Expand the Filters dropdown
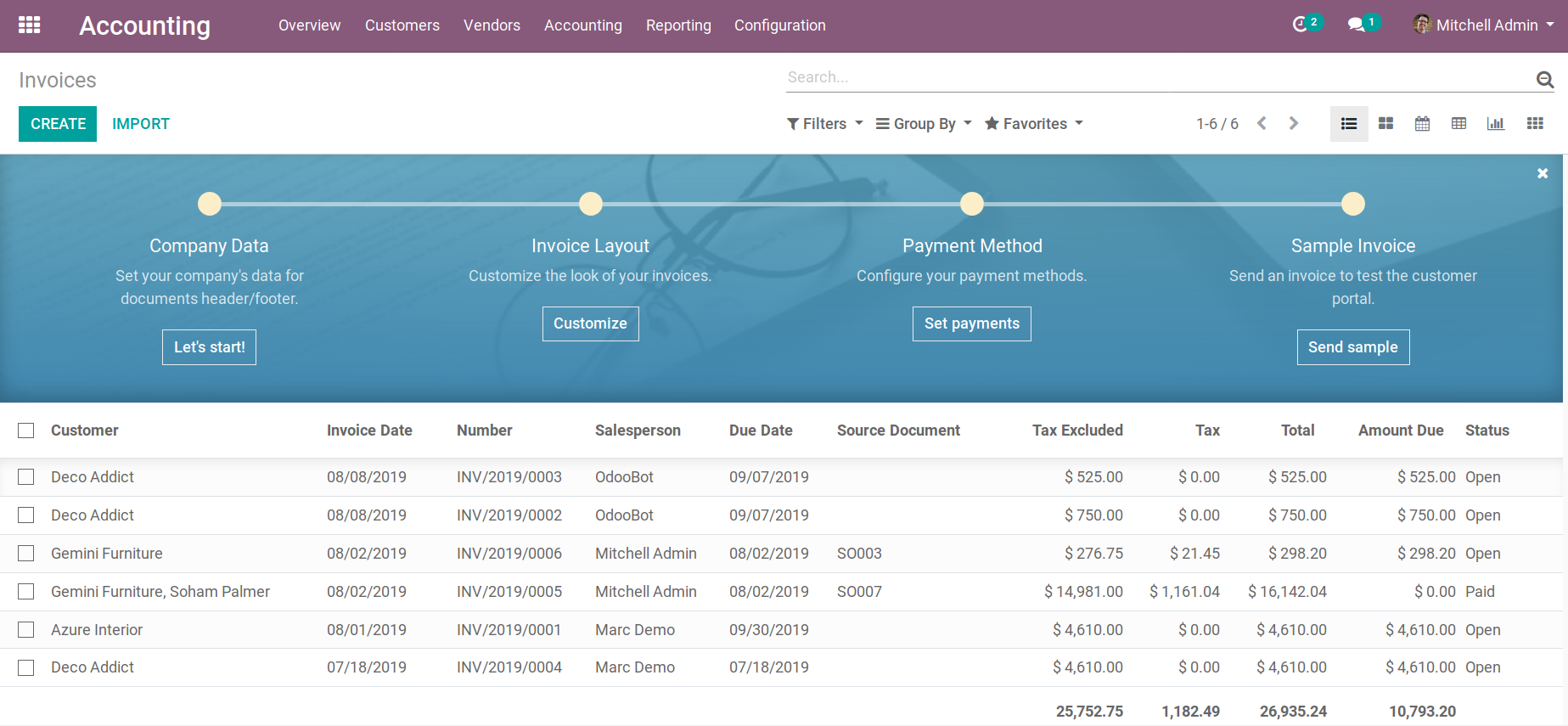 tap(824, 124)
